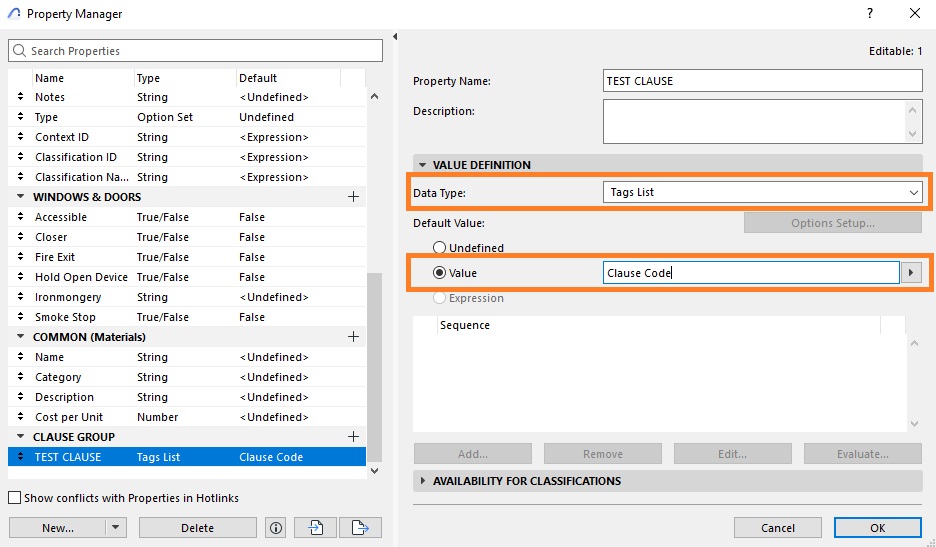This screenshot has width=936, height=547.
Task: Click the Sequence list scroll-down arrow
Action: point(914,424)
